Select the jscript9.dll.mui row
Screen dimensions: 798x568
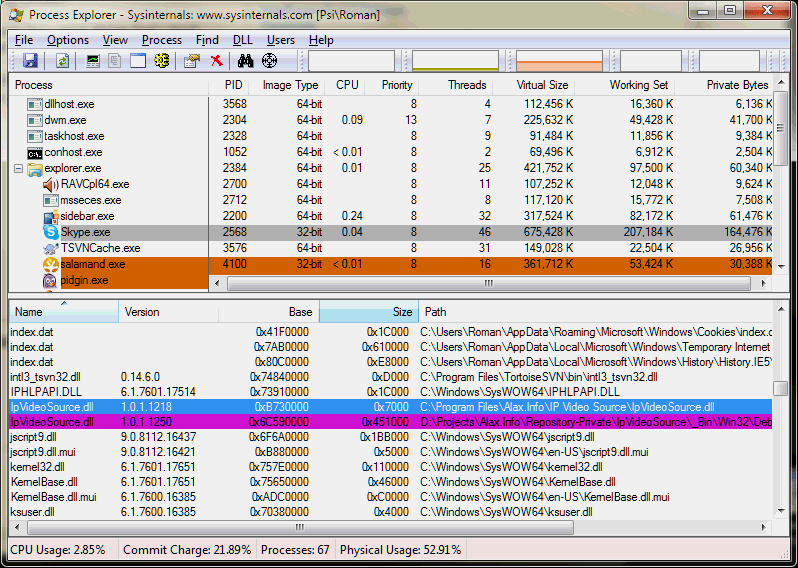(390, 451)
